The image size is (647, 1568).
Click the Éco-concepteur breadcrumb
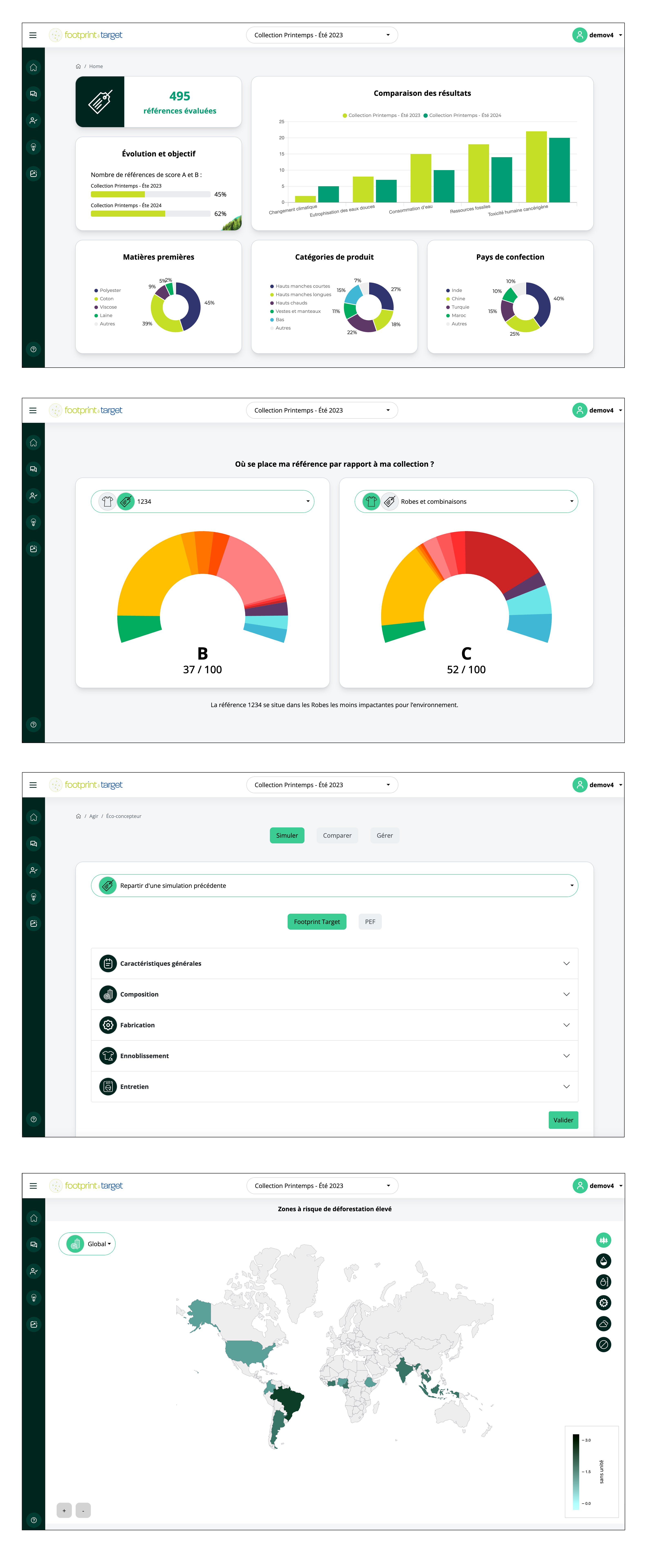pos(124,816)
